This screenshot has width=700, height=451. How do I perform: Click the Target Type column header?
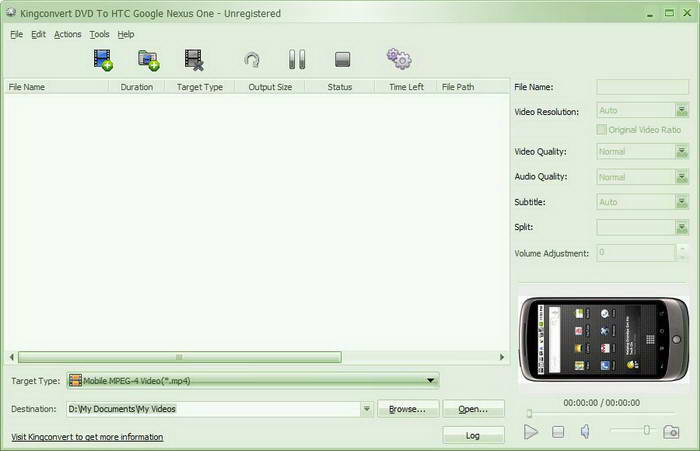click(200, 87)
